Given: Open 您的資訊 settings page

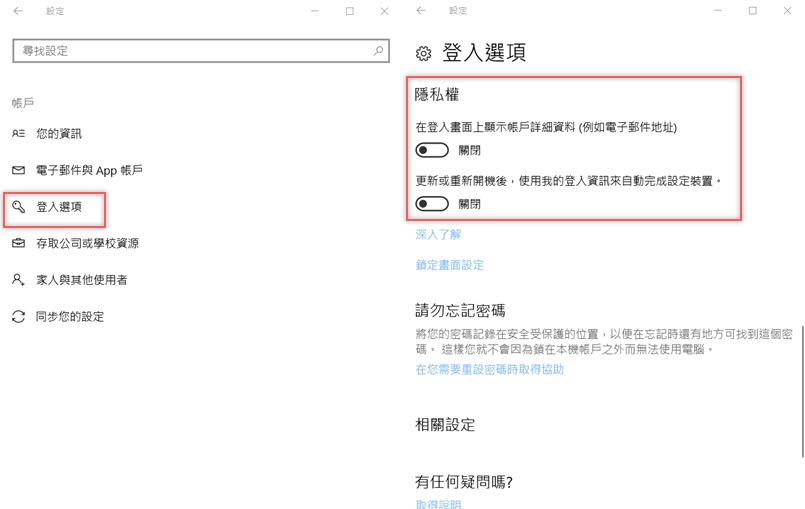Looking at the screenshot, I should coord(59,134).
